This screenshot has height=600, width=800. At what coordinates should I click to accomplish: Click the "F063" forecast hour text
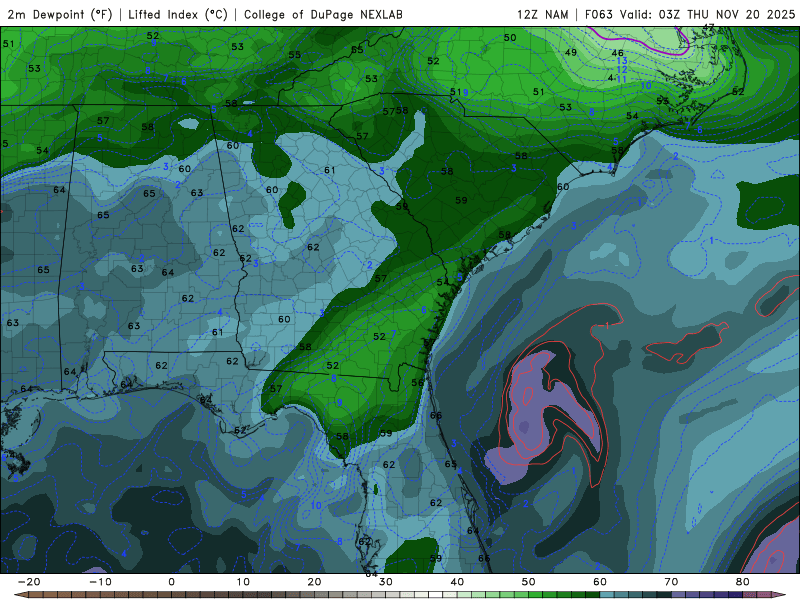pyautogui.click(x=598, y=14)
